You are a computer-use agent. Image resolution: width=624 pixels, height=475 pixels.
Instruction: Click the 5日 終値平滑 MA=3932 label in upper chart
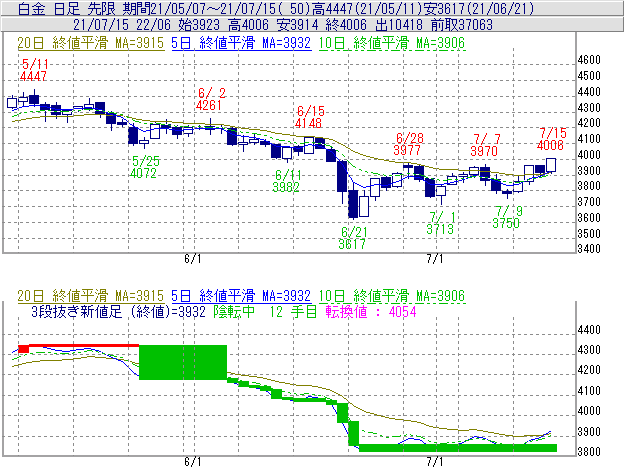(x=241, y=43)
